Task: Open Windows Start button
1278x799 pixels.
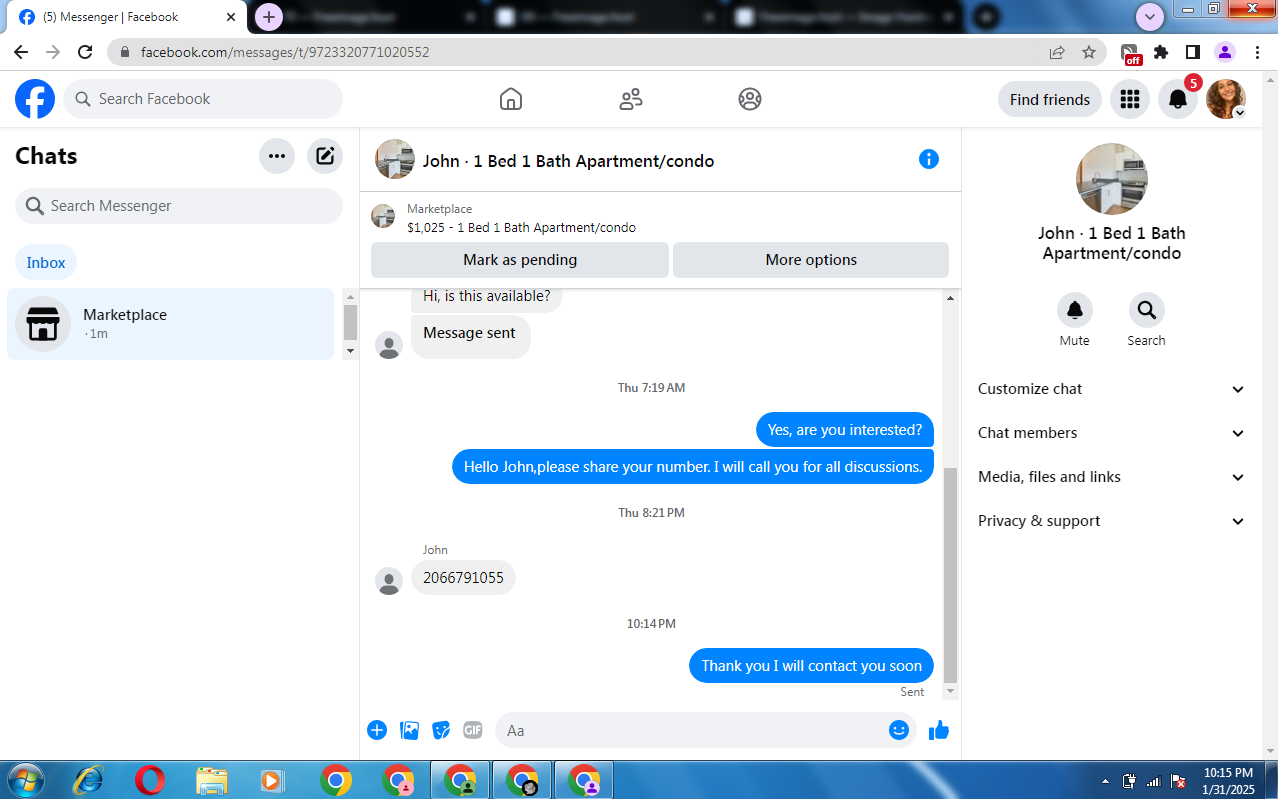Action: tap(24, 780)
